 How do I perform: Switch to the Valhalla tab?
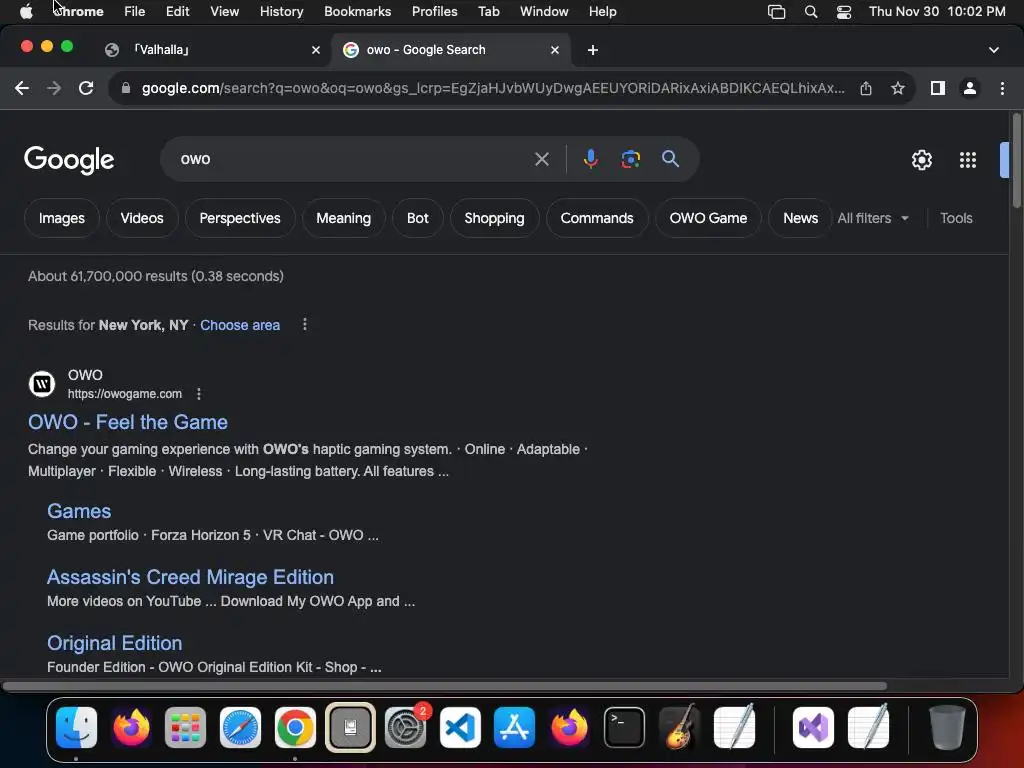tap(214, 50)
